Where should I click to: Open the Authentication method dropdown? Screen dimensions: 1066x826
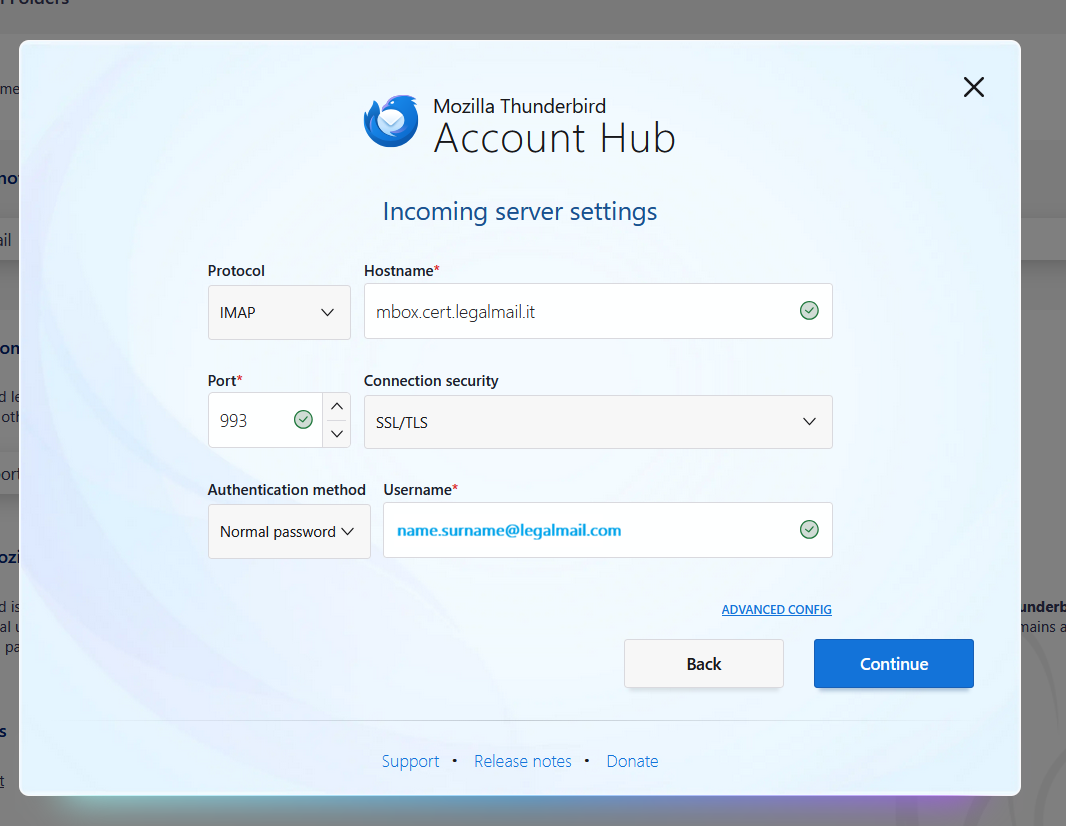[288, 532]
